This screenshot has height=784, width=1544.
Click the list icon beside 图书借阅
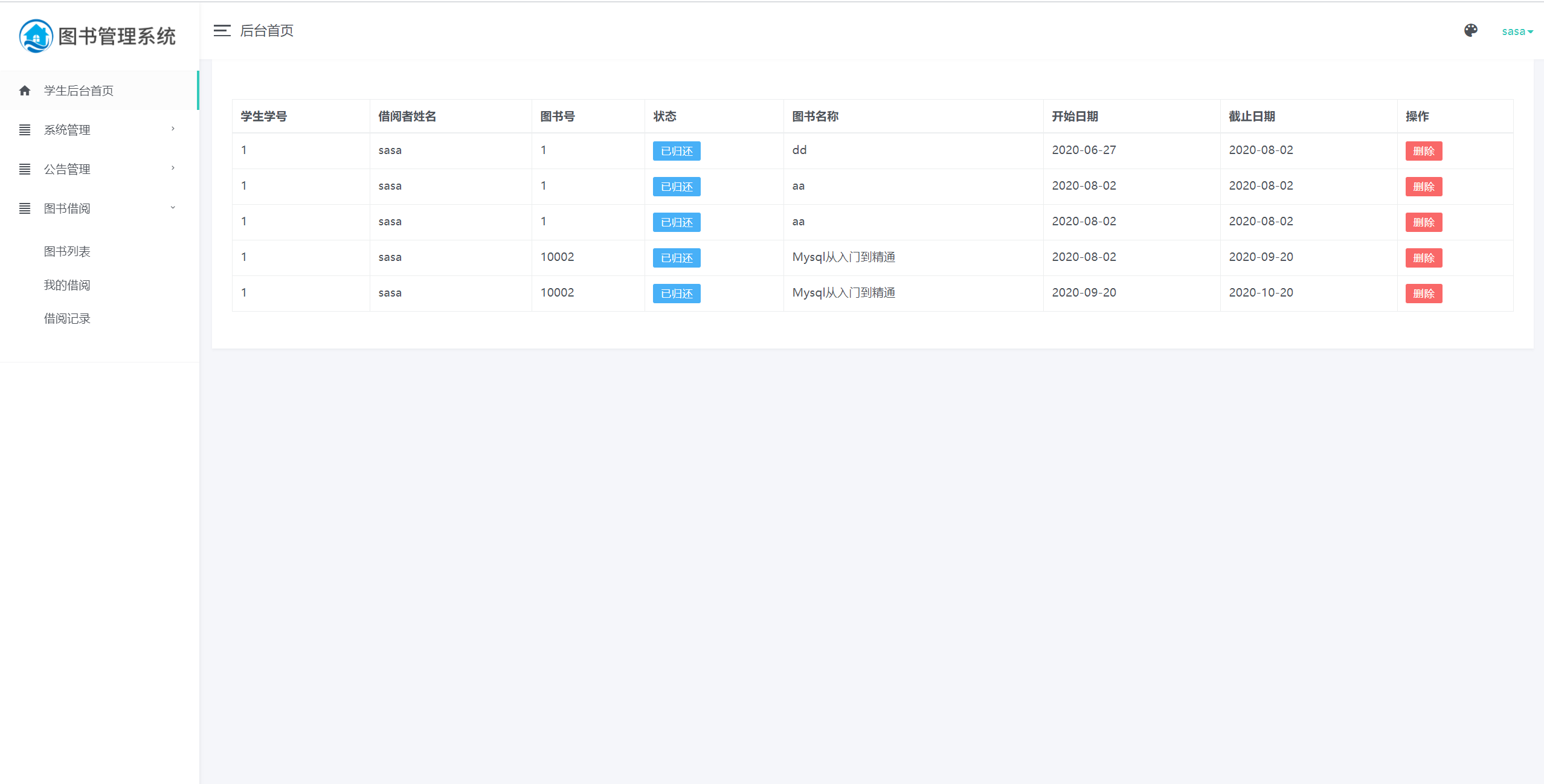25,208
